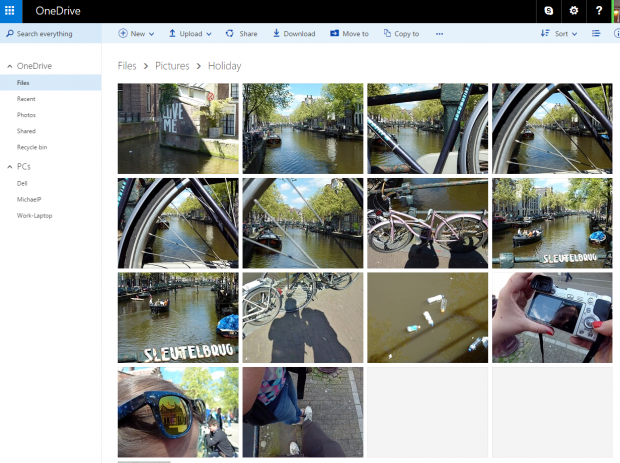Screen dimensions: 620x463
Task: Click the New plus icon
Action: (123, 34)
